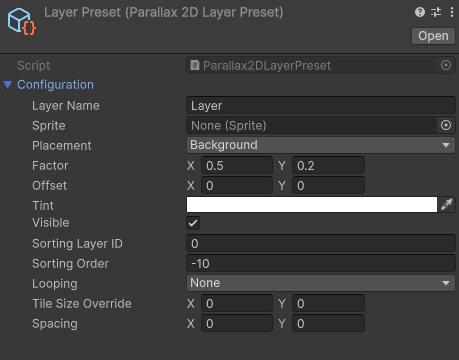
Task: Click the Factor Y field showing 0.2
Action: [x=328, y=166]
